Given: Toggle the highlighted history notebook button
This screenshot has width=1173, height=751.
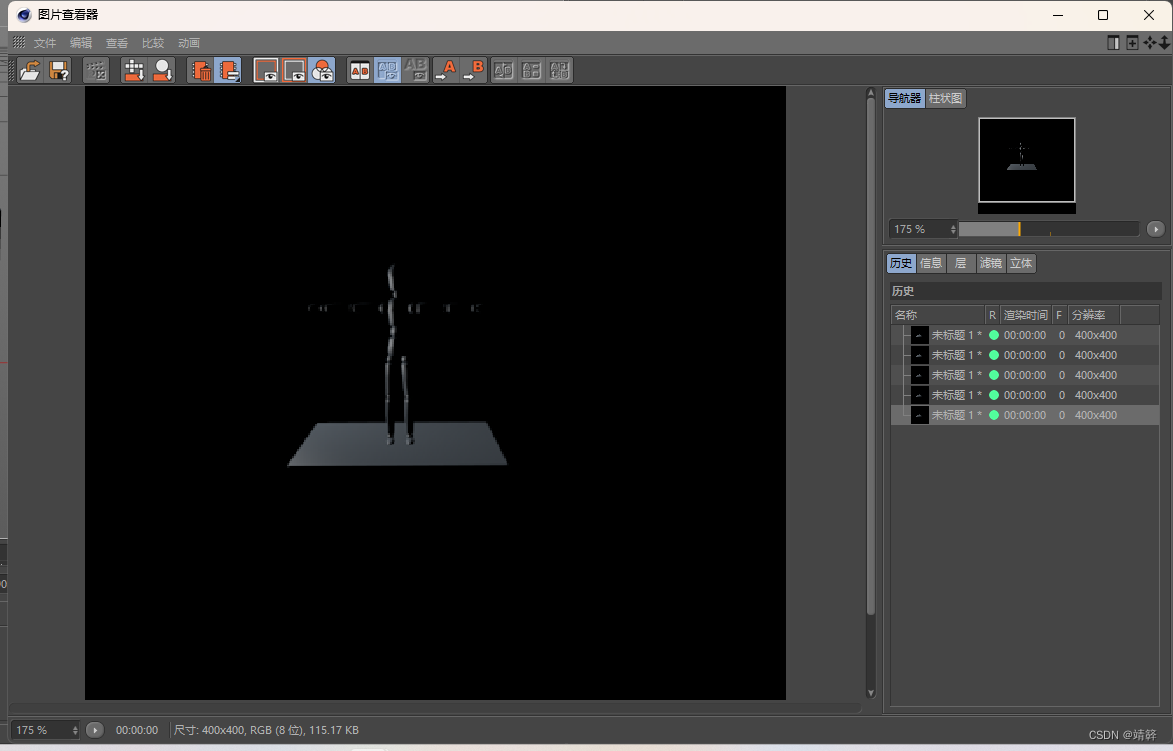Looking at the screenshot, I should (x=228, y=70).
